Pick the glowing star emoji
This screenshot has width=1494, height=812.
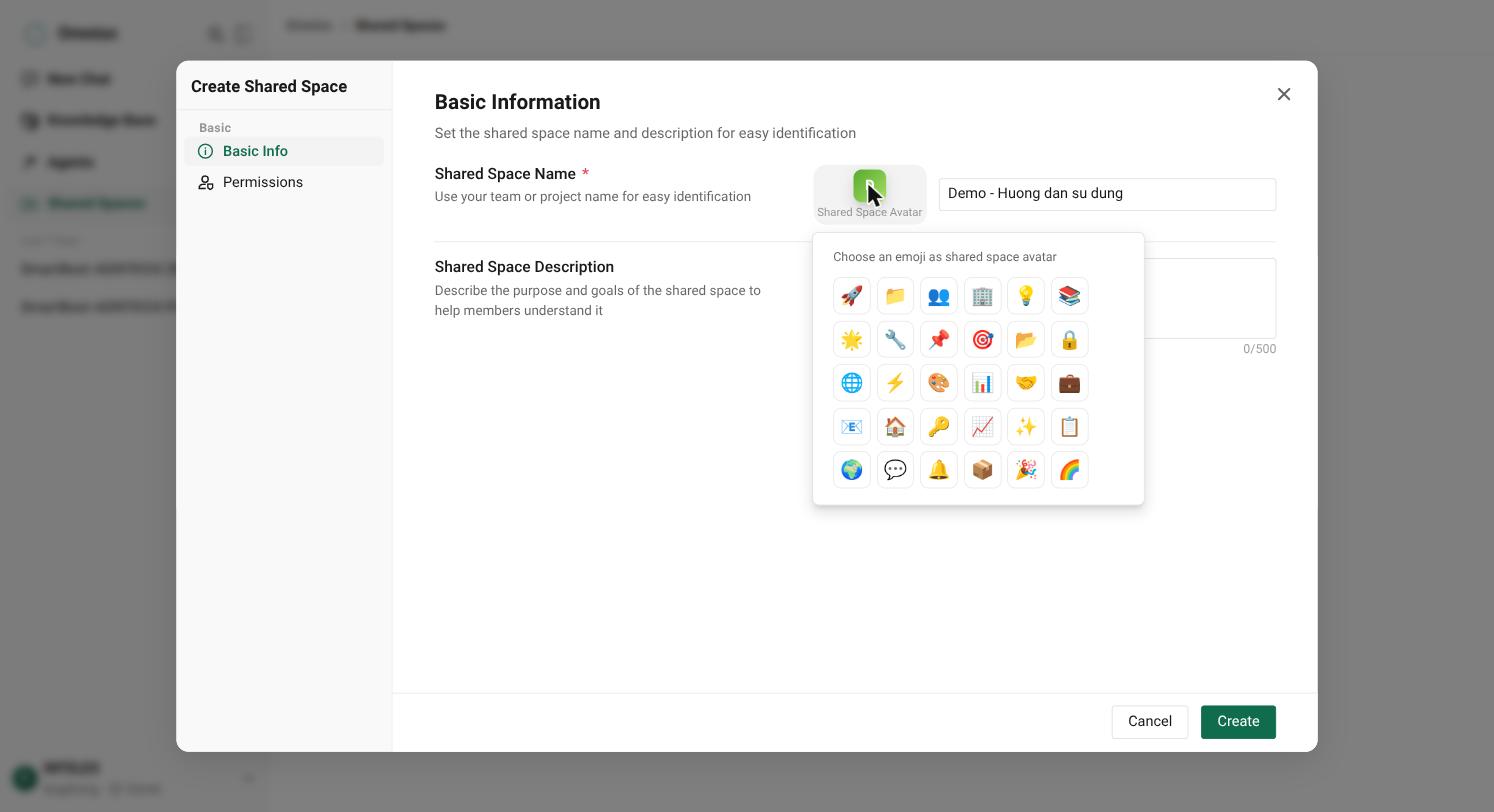click(852, 340)
